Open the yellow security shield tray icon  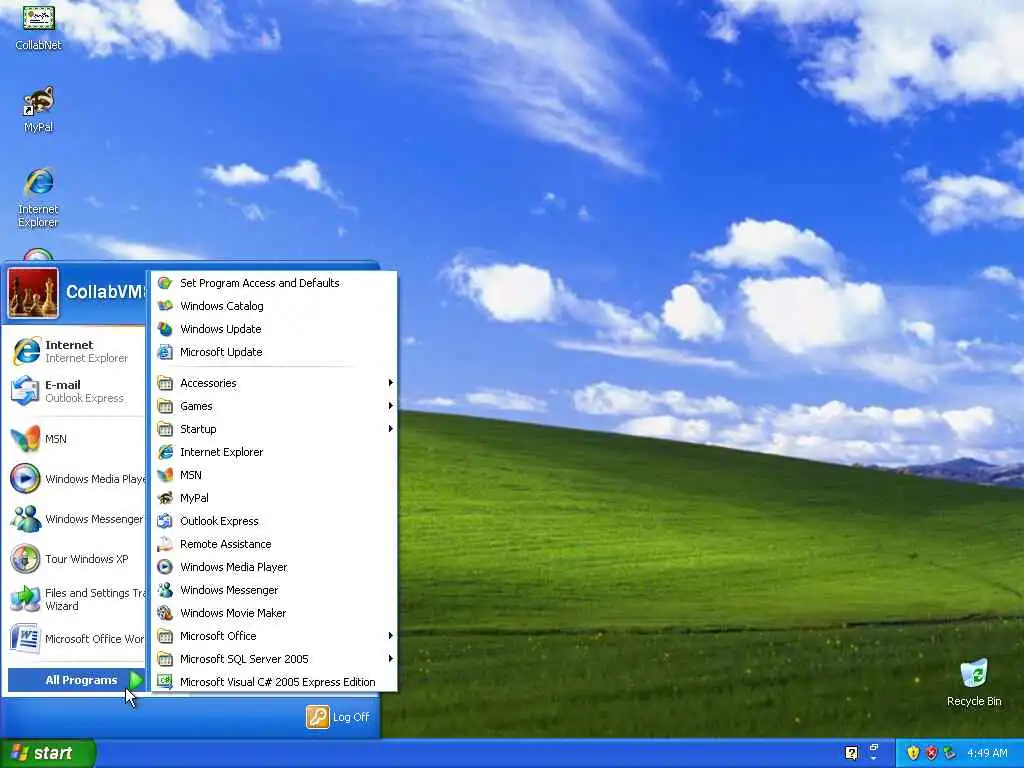[x=913, y=753]
